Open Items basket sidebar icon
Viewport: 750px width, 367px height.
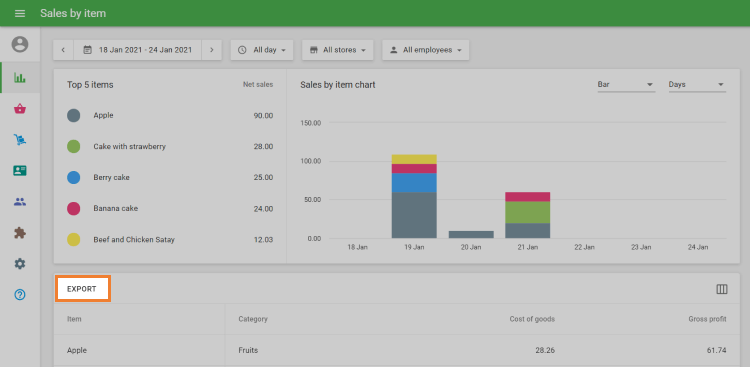[20, 109]
